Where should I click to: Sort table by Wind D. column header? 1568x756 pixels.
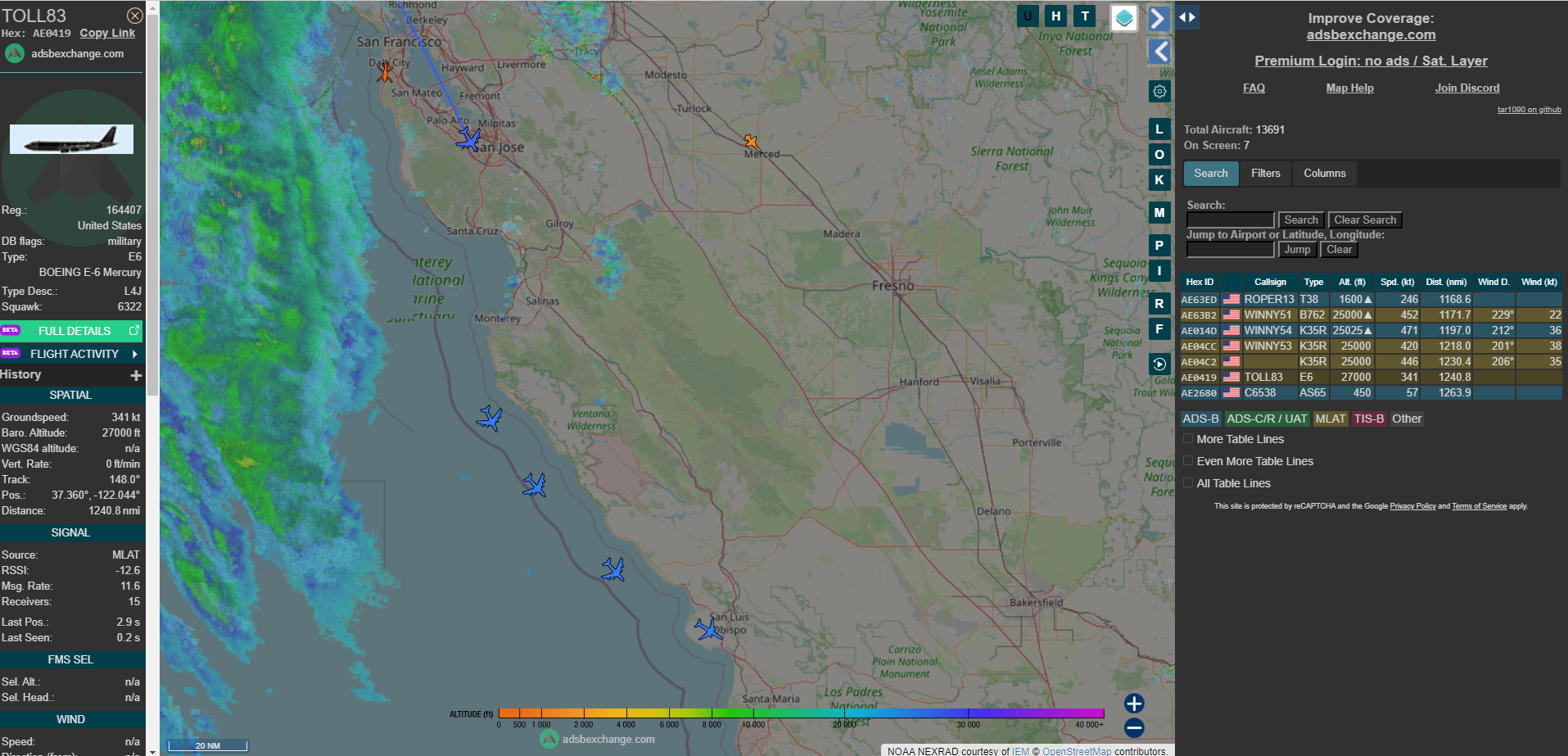pos(1493,283)
